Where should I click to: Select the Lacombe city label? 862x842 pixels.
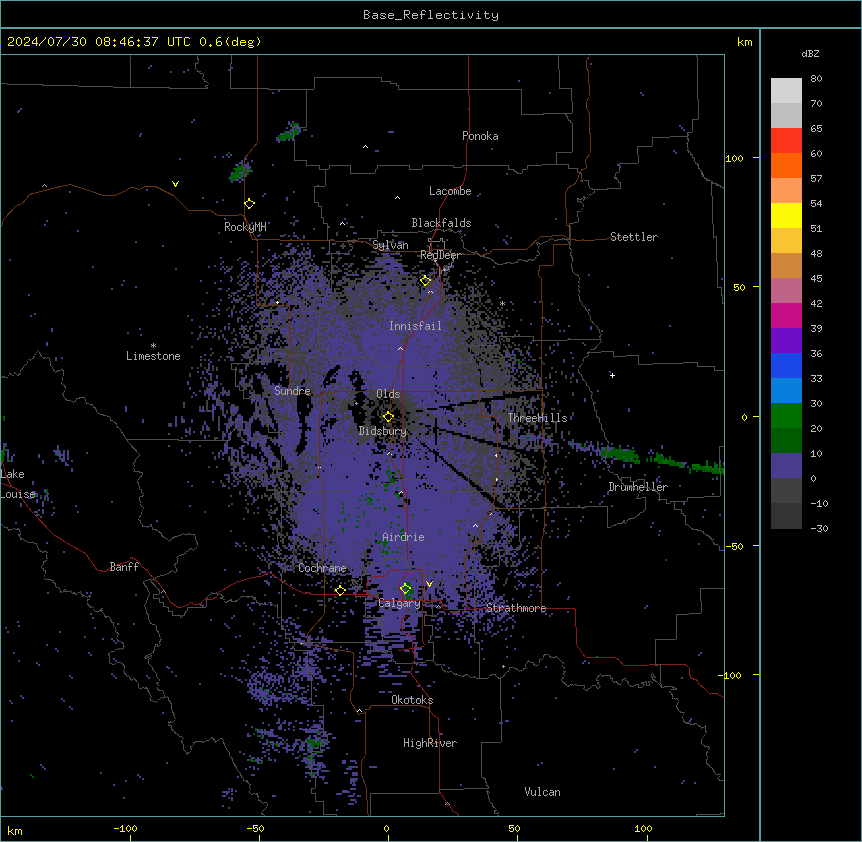450,191
